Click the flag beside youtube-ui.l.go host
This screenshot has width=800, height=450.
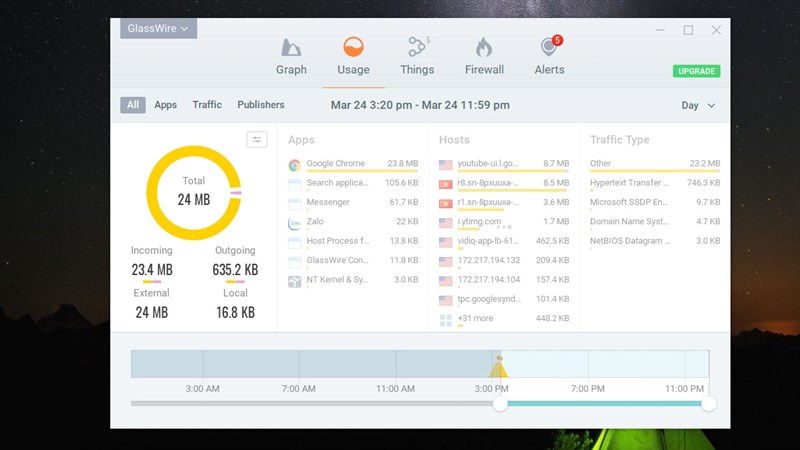(445, 165)
